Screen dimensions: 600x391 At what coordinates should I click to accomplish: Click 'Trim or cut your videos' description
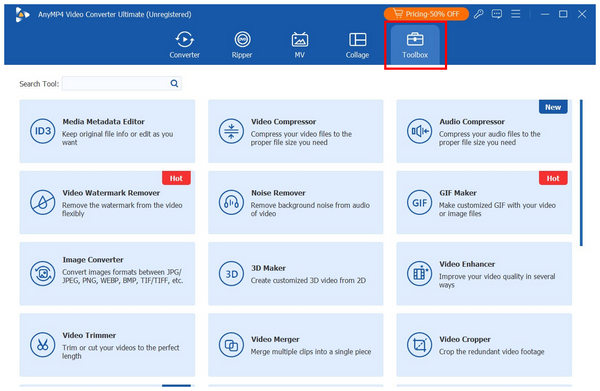coord(121,352)
